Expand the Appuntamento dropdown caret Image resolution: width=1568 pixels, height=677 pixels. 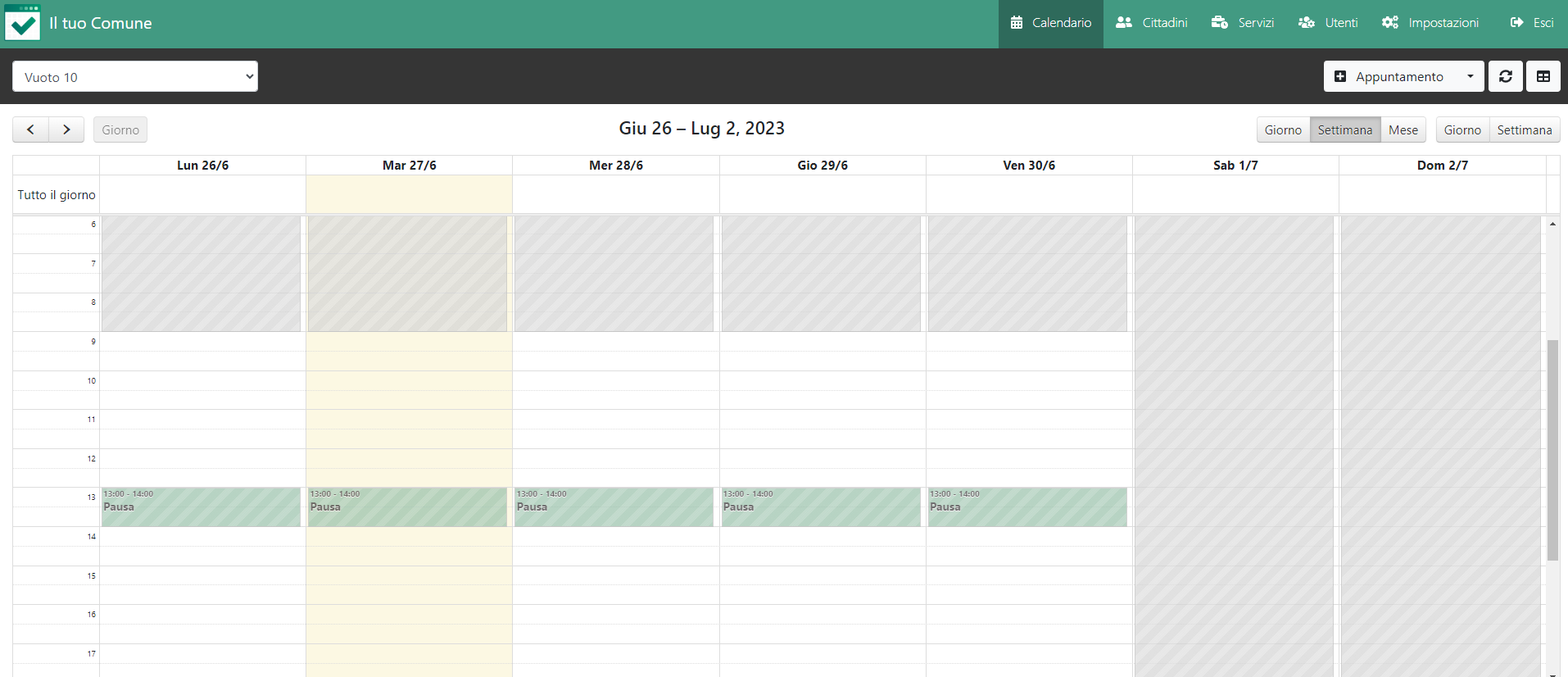(1470, 76)
